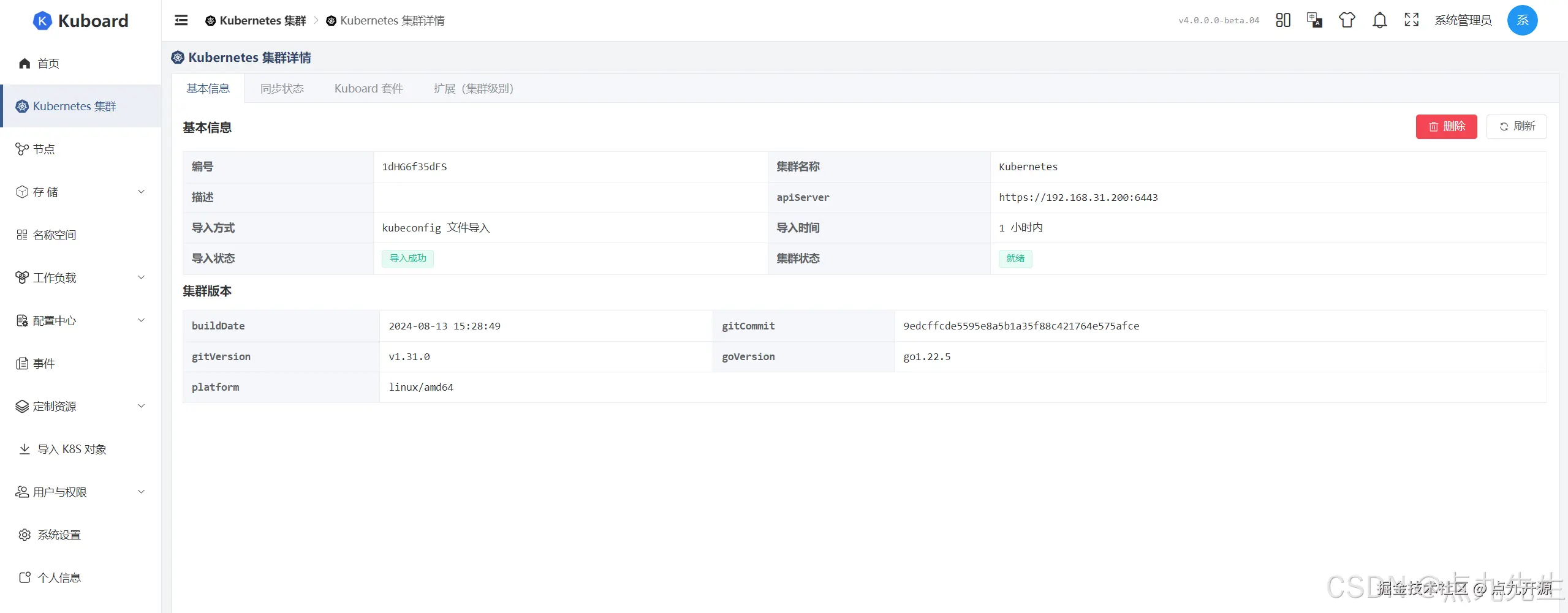Switch to the 同步状态 tab

(x=282, y=89)
